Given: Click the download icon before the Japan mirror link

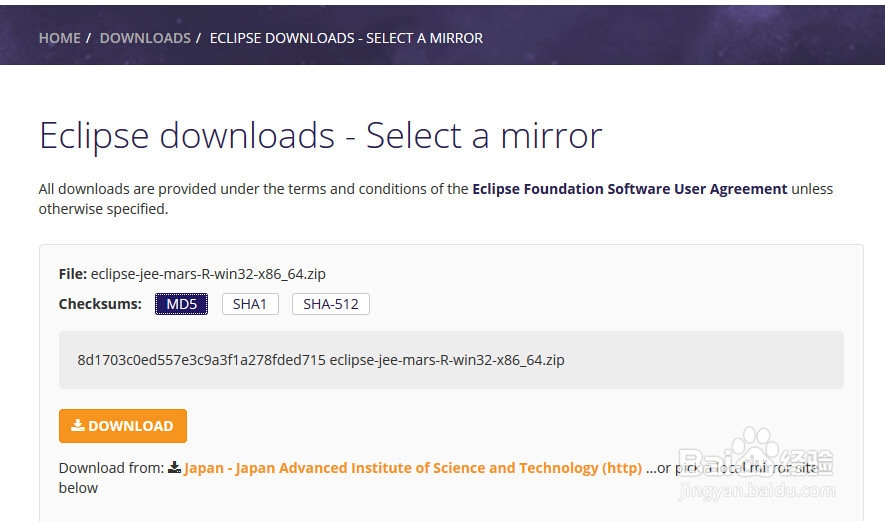Looking at the screenshot, I should [174, 467].
